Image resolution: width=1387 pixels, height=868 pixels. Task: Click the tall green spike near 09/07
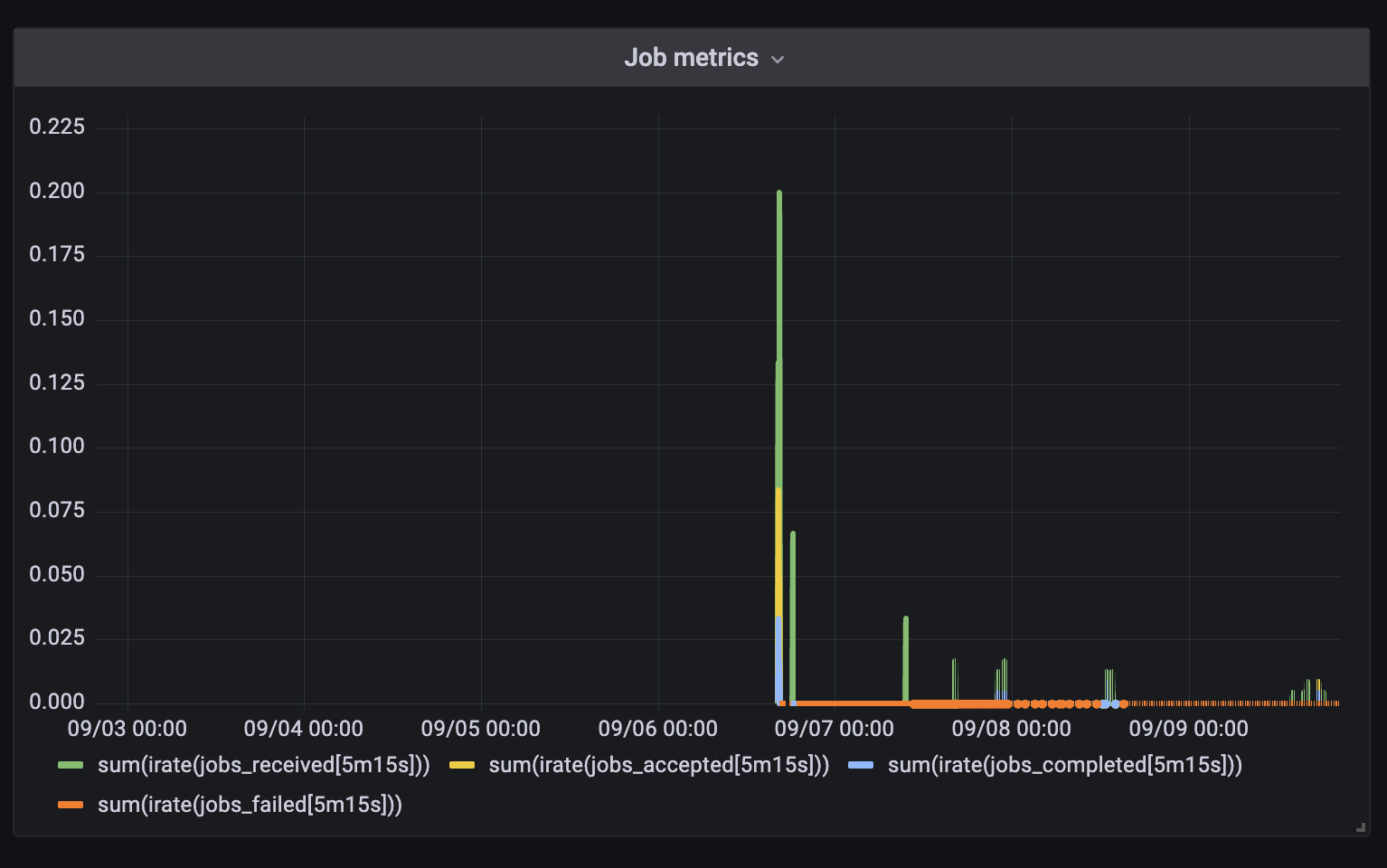click(x=778, y=362)
